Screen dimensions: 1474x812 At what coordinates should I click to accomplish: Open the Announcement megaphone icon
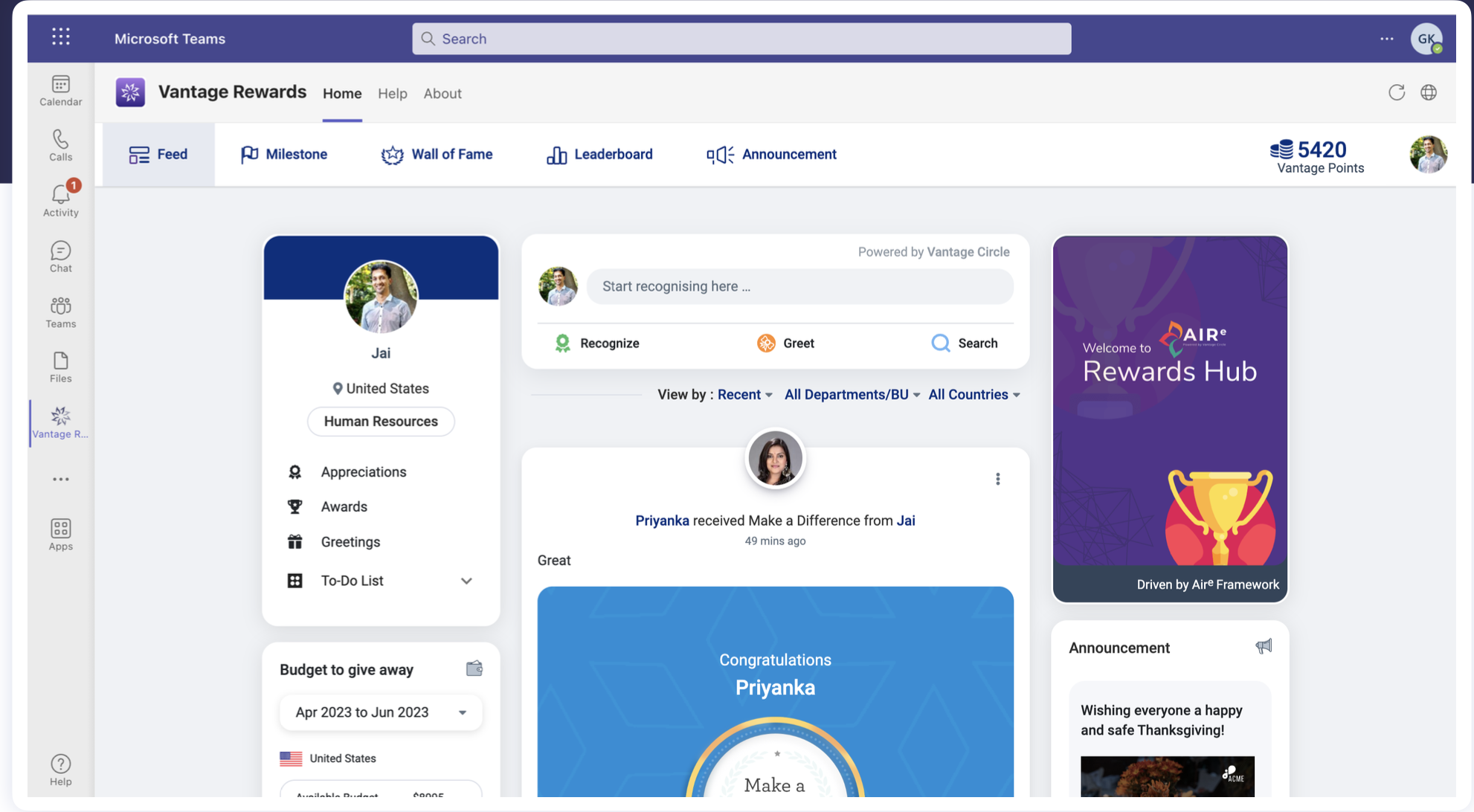point(718,154)
